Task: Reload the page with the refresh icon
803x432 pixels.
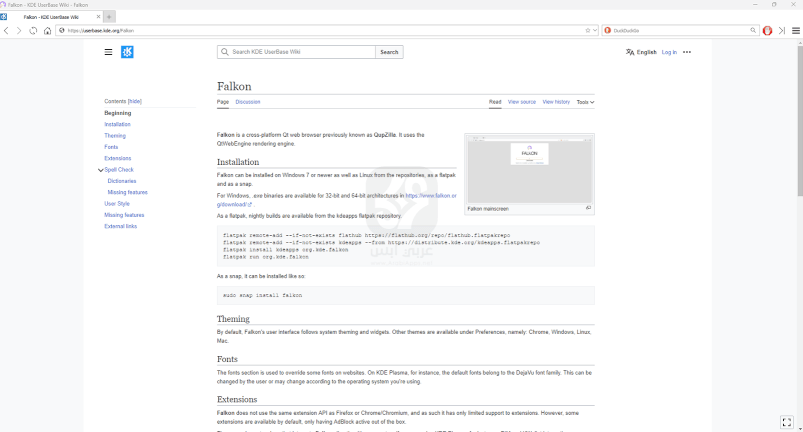Action: (x=33, y=31)
